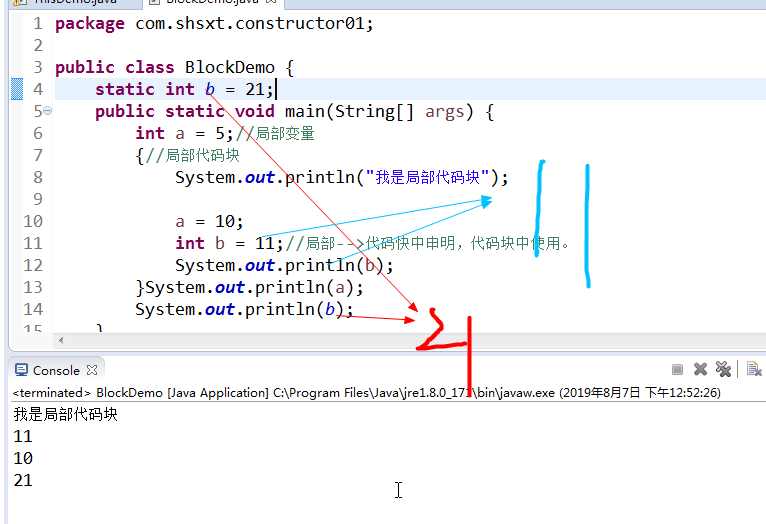Click the 'main' method name
Screen dimensions: 766x524
pos(304,111)
